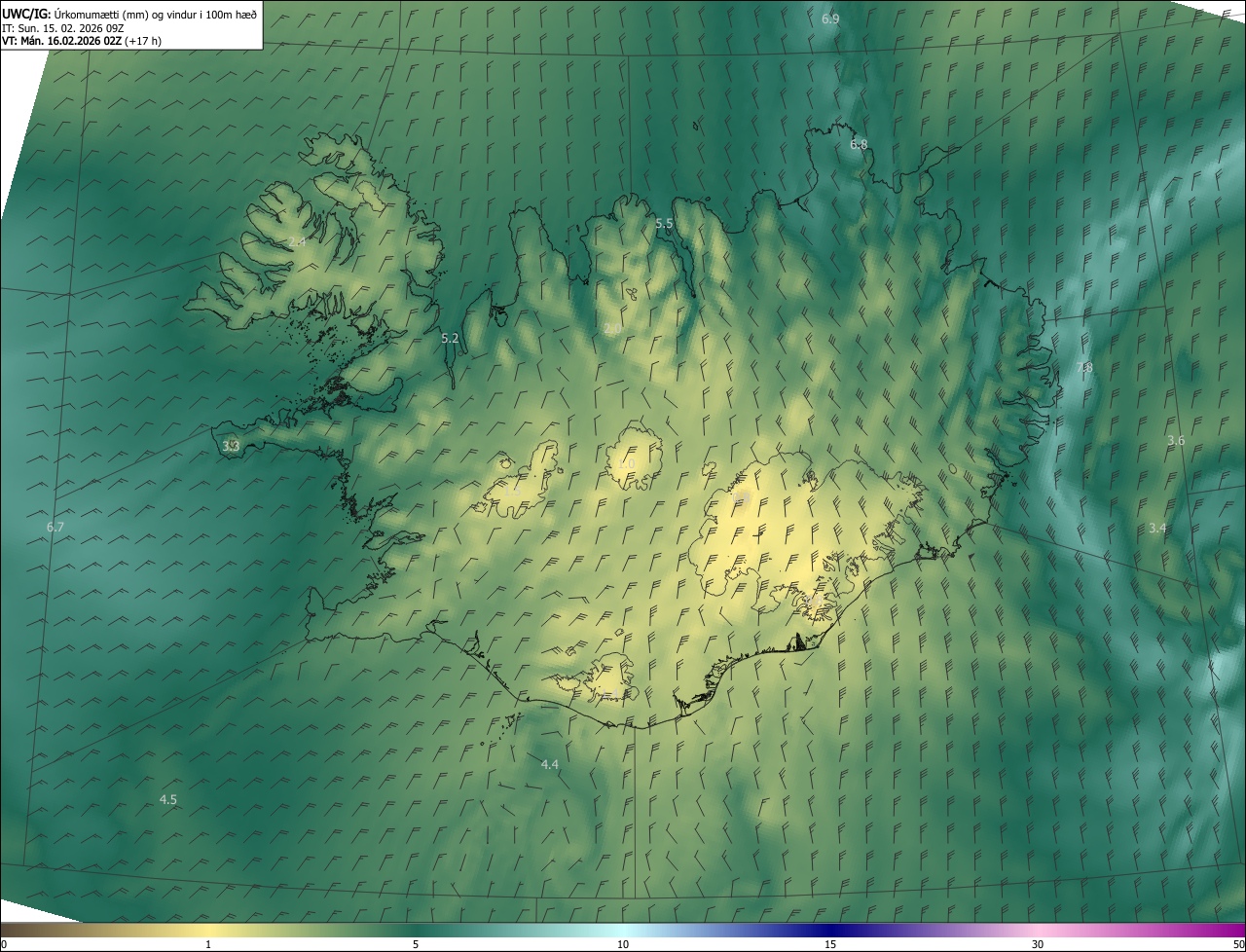Click the 4.5 value label on the map
The image size is (1246, 952).
click(168, 800)
